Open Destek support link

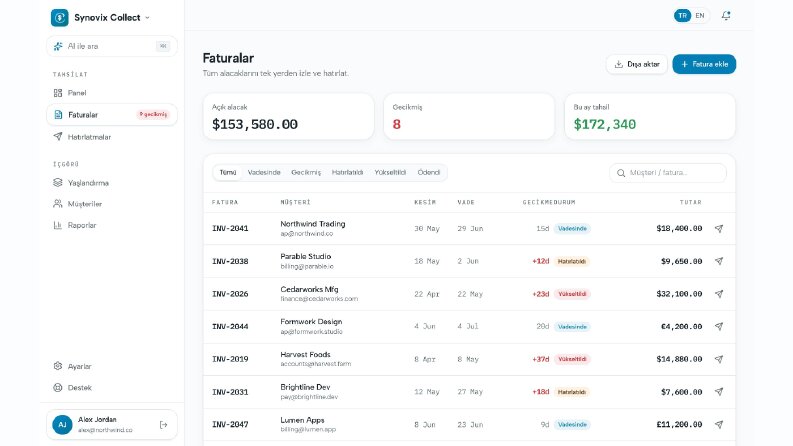point(112,387)
